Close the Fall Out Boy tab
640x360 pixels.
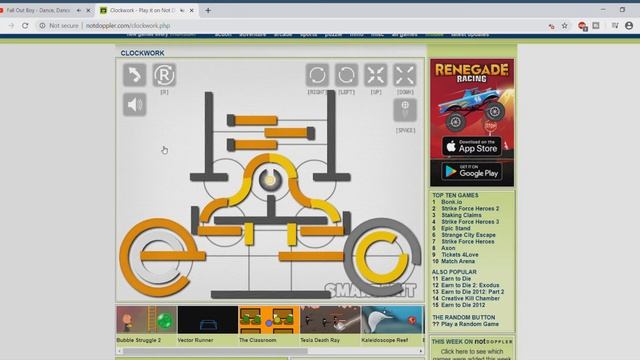pos(88,11)
